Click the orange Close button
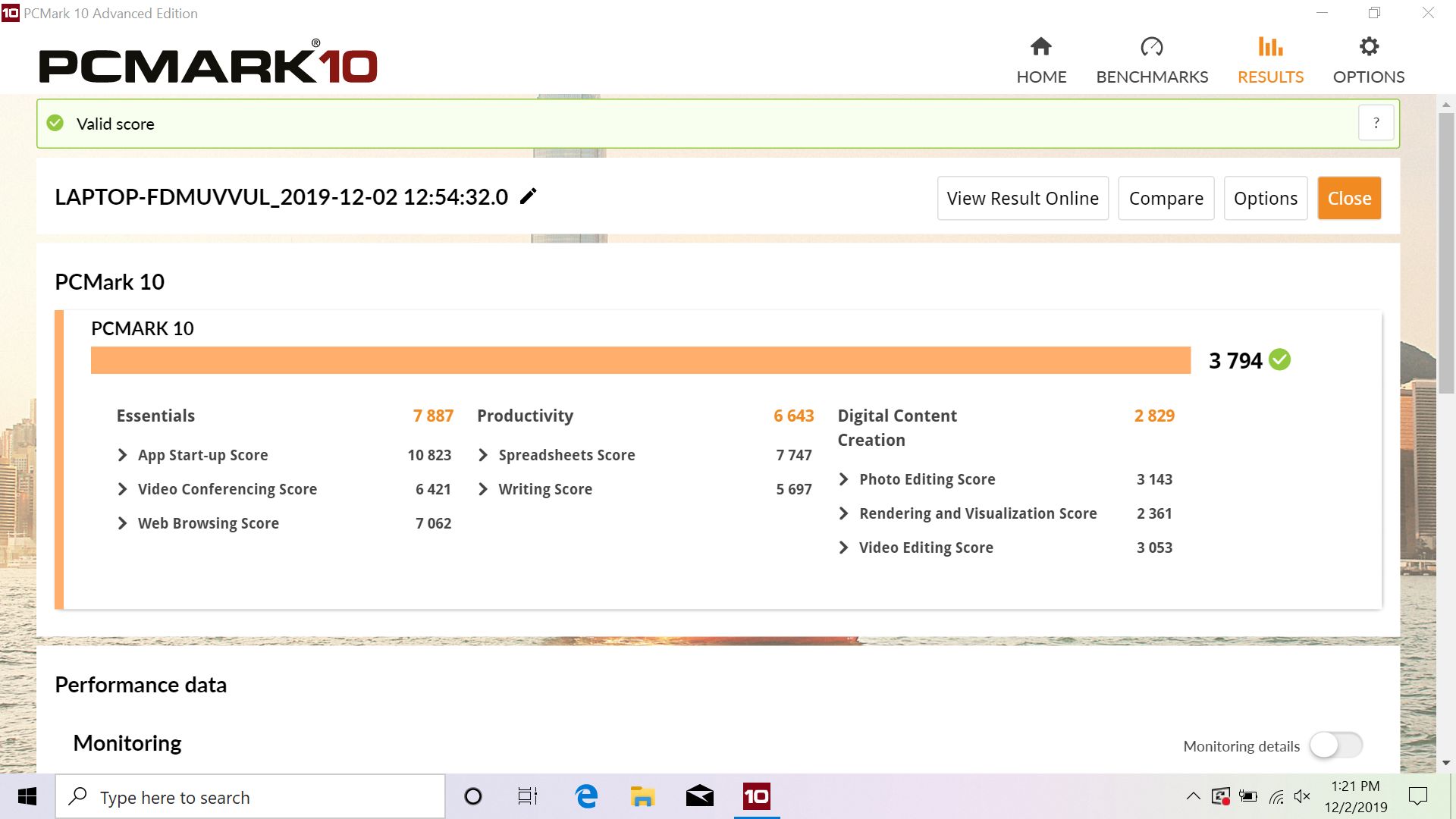The width and height of the screenshot is (1456, 819). 1348,199
